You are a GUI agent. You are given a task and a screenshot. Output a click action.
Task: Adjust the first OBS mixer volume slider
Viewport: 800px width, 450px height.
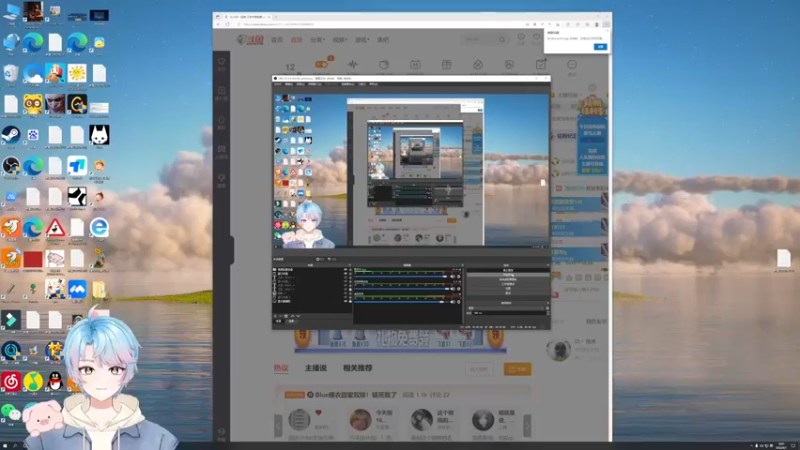click(x=401, y=277)
